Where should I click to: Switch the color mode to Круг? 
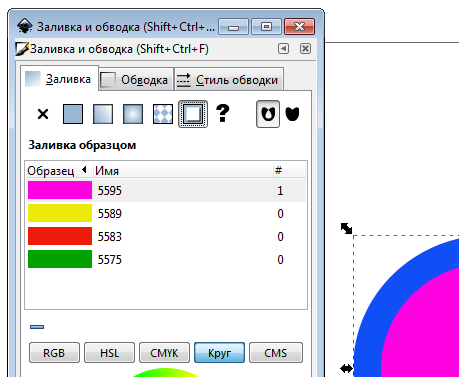219,353
